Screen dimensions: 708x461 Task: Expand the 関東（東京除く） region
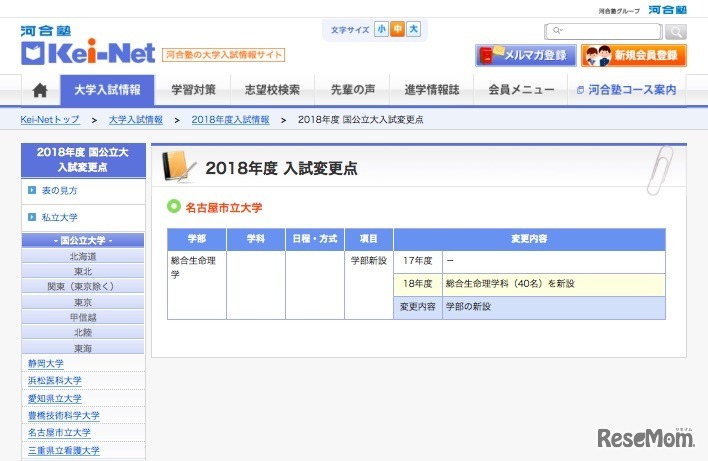pos(83,286)
